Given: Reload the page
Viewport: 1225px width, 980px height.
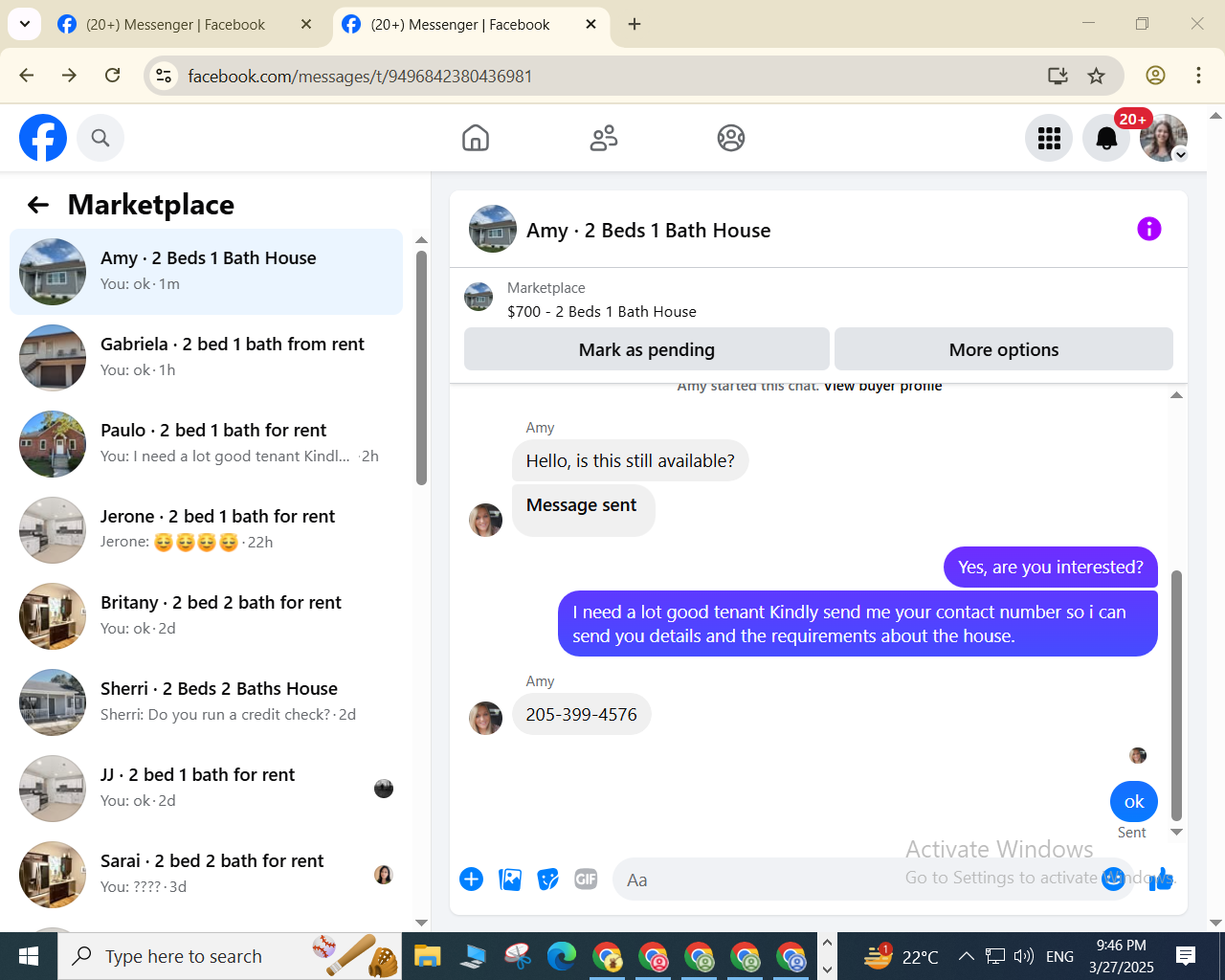Looking at the screenshot, I should [x=113, y=76].
